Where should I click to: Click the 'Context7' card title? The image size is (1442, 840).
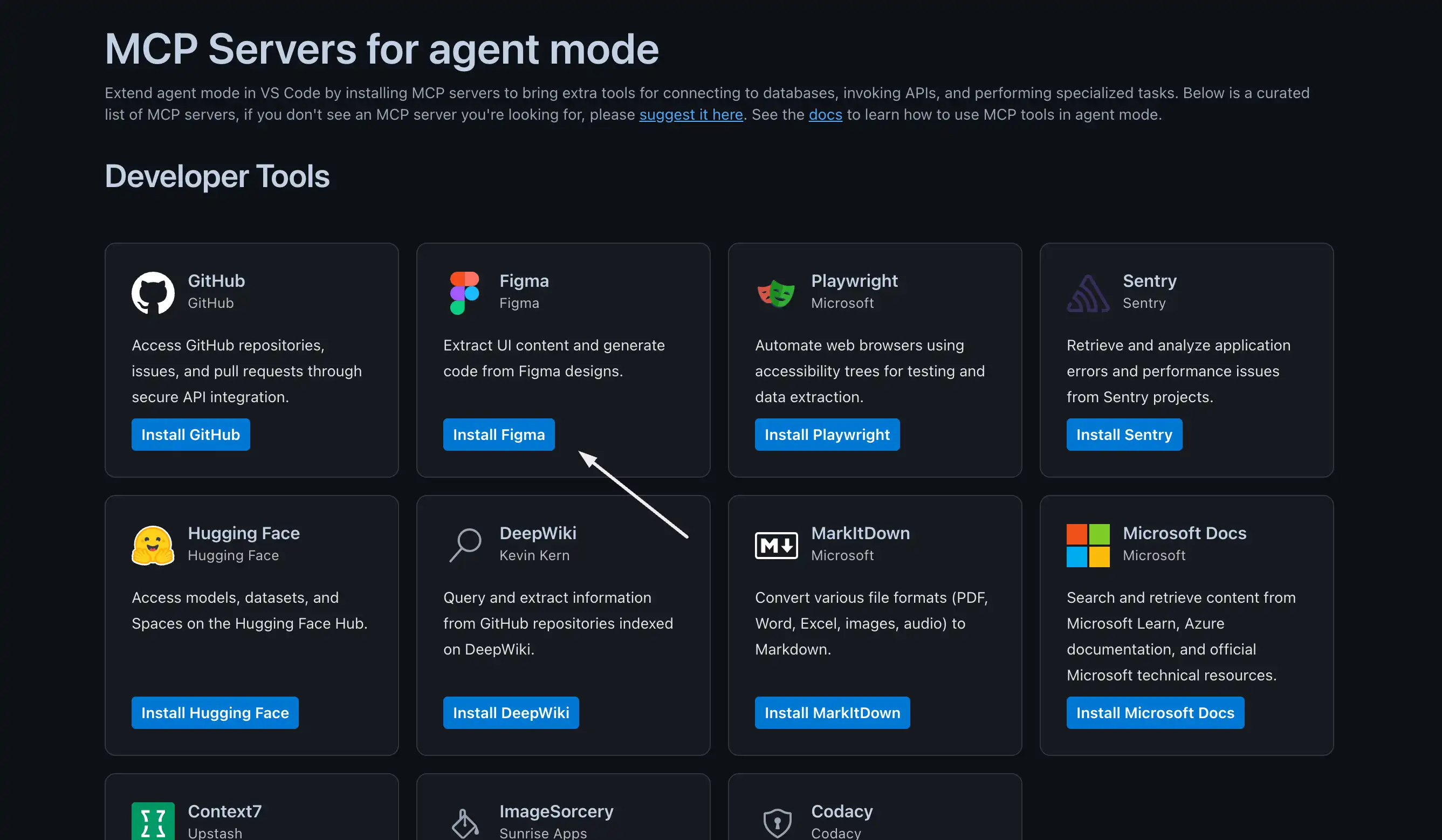coord(224,811)
